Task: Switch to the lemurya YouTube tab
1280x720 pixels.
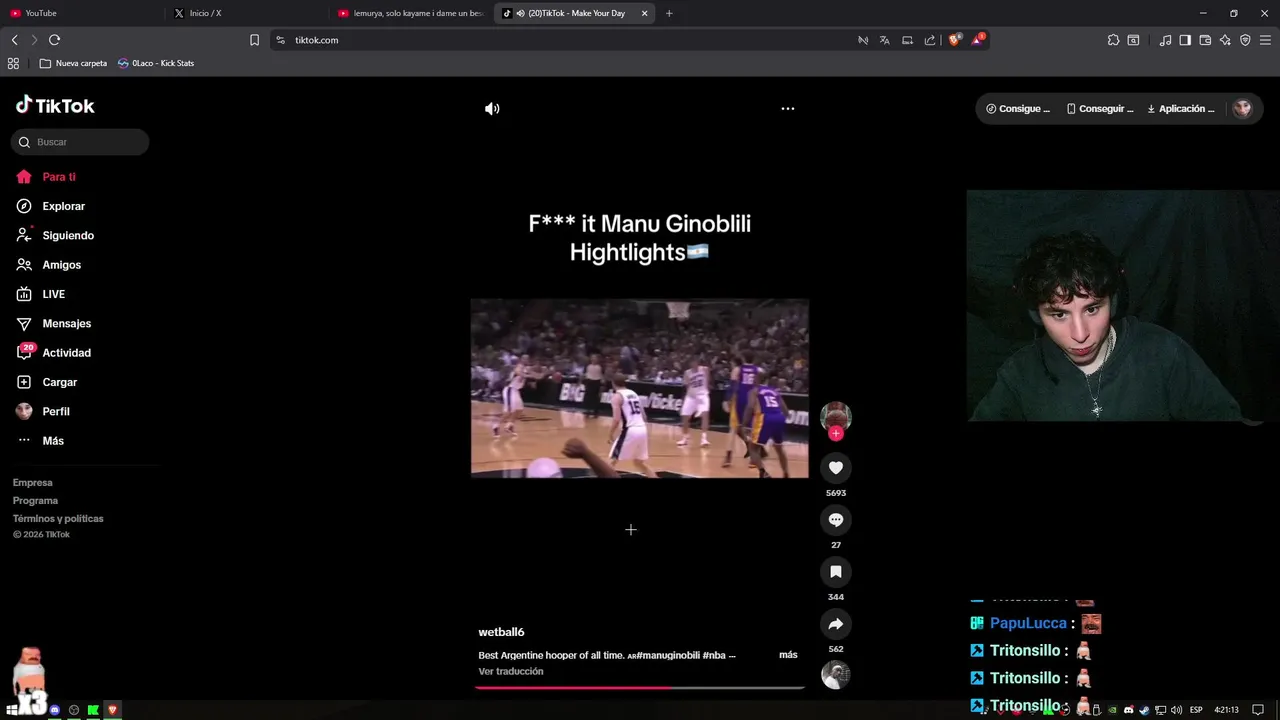Action: [410, 13]
